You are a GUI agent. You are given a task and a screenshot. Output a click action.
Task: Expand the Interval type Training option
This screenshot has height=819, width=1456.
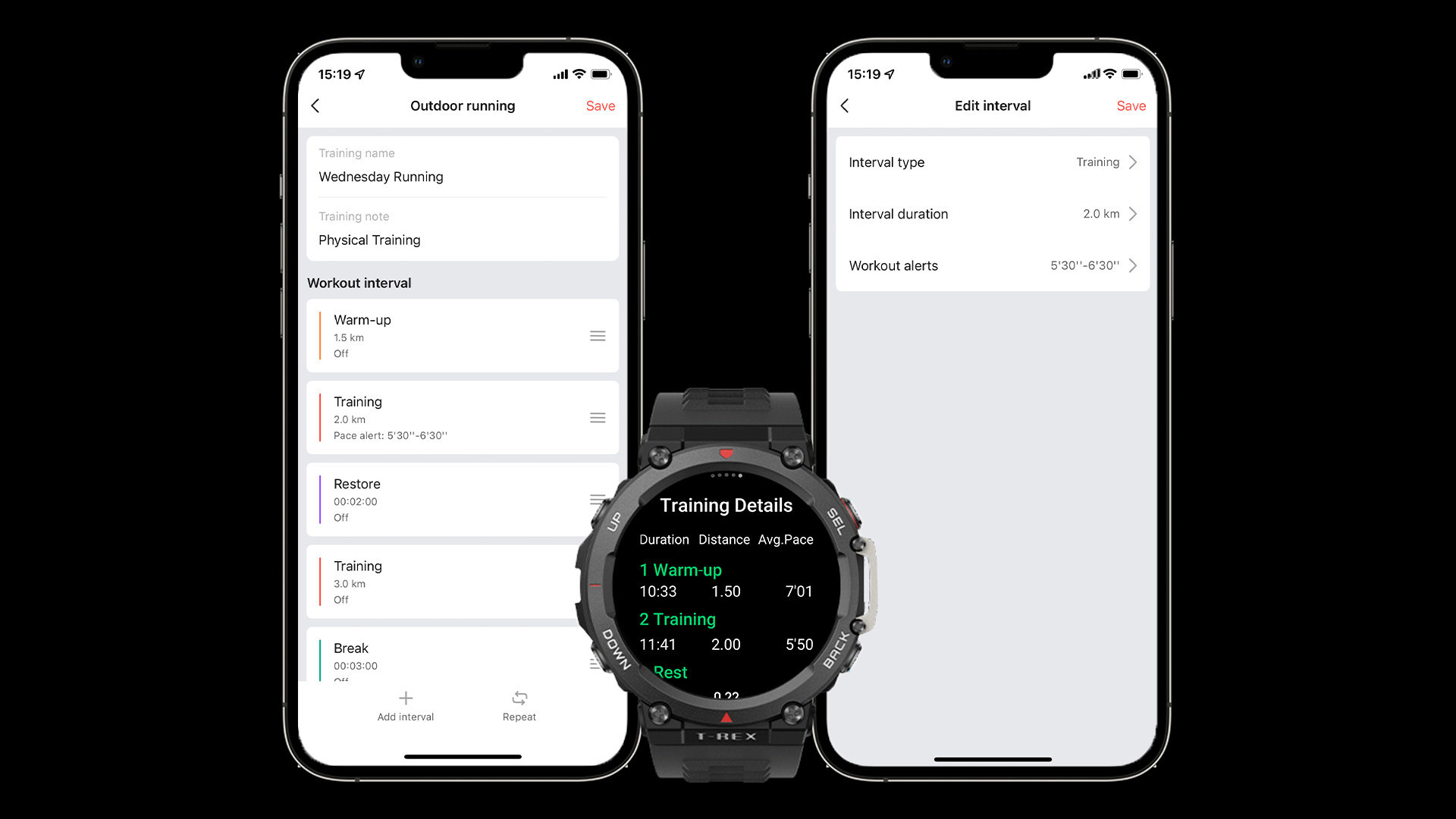pyautogui.click(x=1133, y=162)
